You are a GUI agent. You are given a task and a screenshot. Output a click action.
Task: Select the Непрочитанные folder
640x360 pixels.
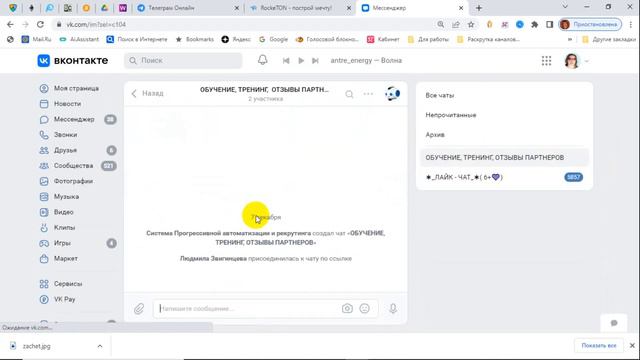tap(504, 115)
